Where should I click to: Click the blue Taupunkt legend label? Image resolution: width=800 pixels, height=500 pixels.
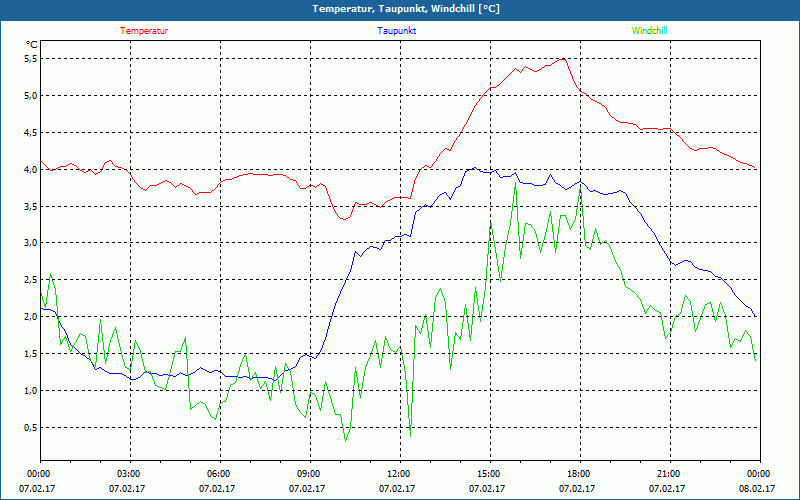(396, 31)
